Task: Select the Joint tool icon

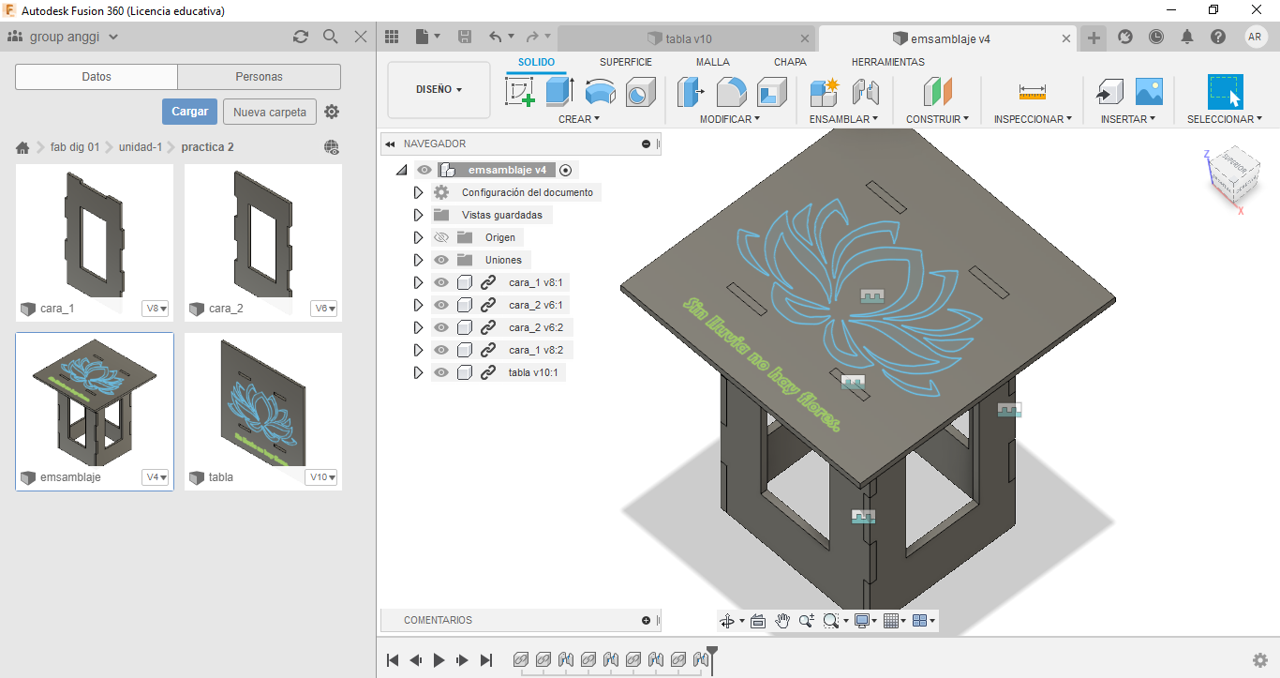Action: click(865, 92)
